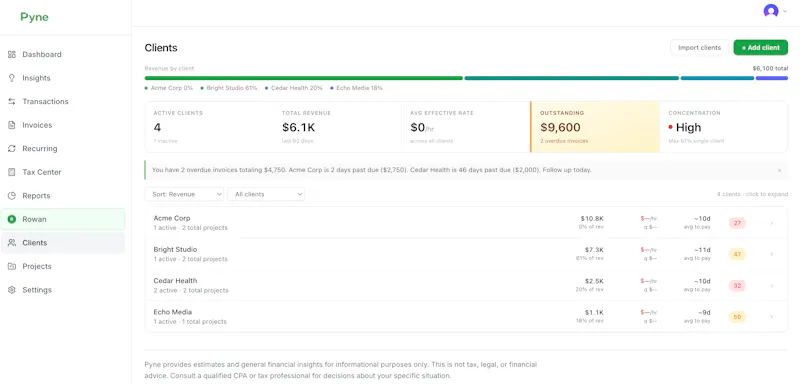Expand the Bright Studio row chevron
This screenshot has width=800, height=384.
coord(771,254)
